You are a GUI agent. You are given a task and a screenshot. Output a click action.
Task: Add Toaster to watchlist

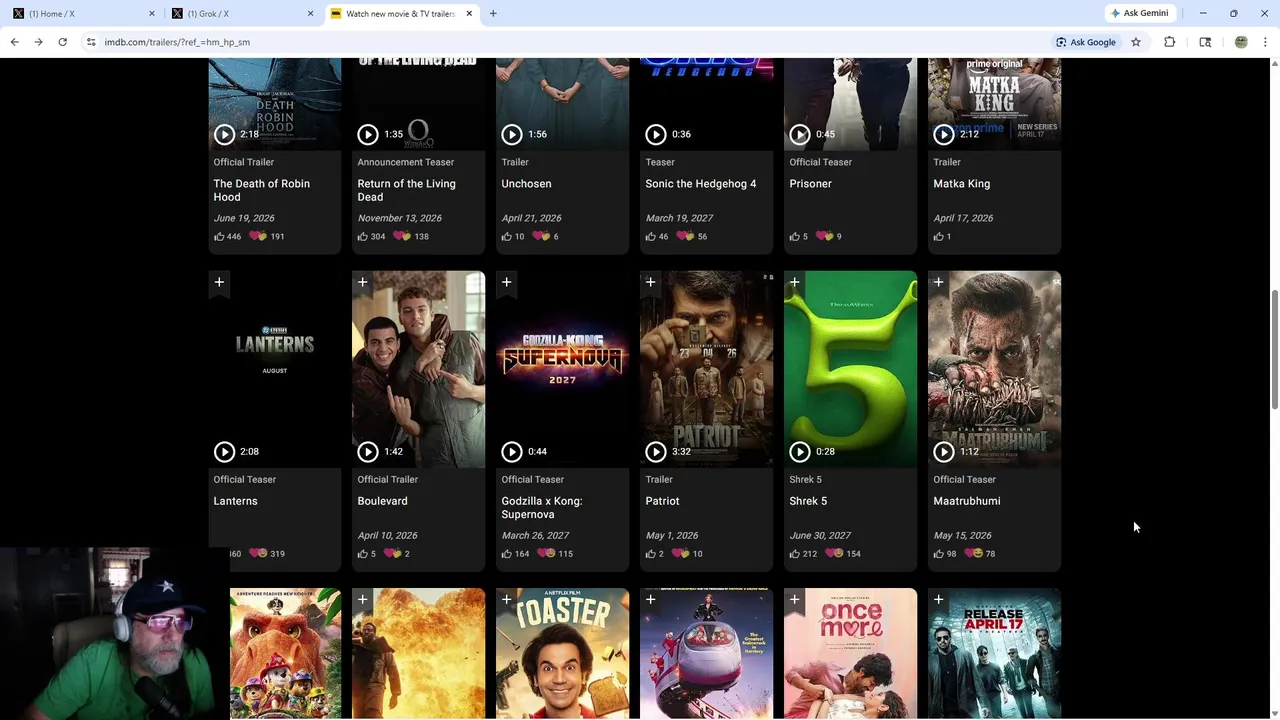point(507,600)
